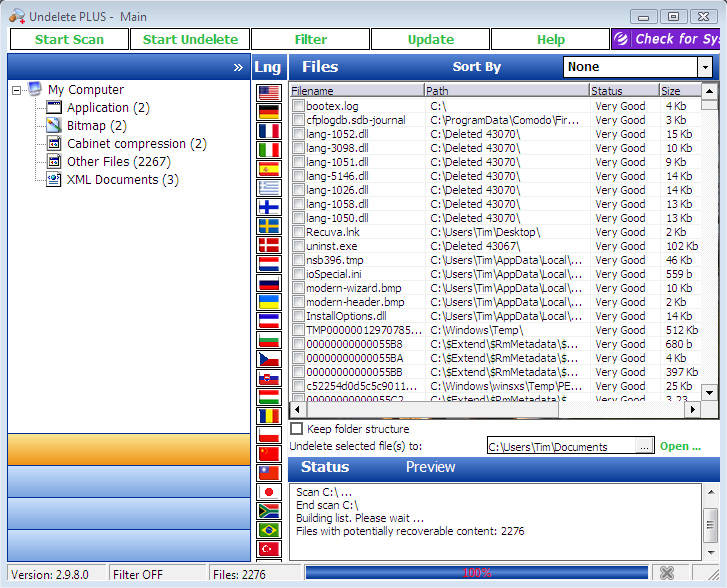
Task: Click the scan progress bar at 100%
Action: pyautogui.click(x=476, y=572)
